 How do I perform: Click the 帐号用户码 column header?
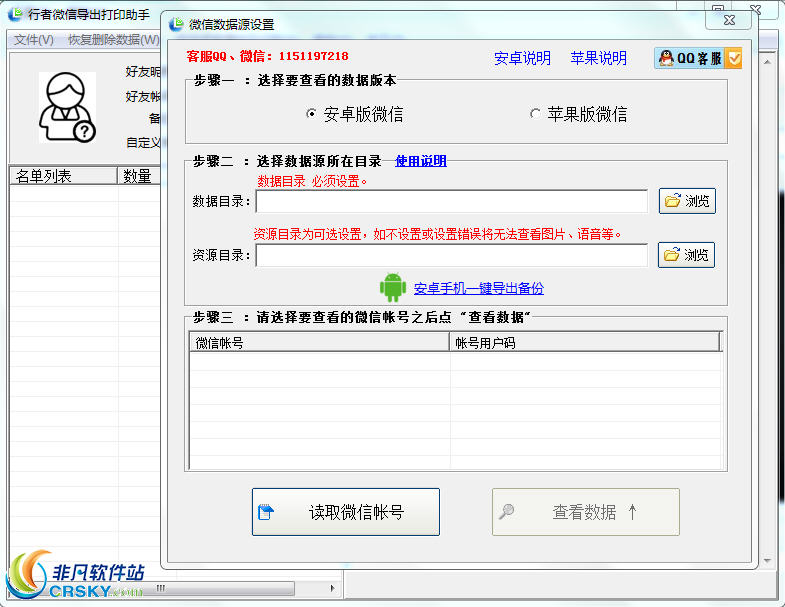[x=585, y=343]
